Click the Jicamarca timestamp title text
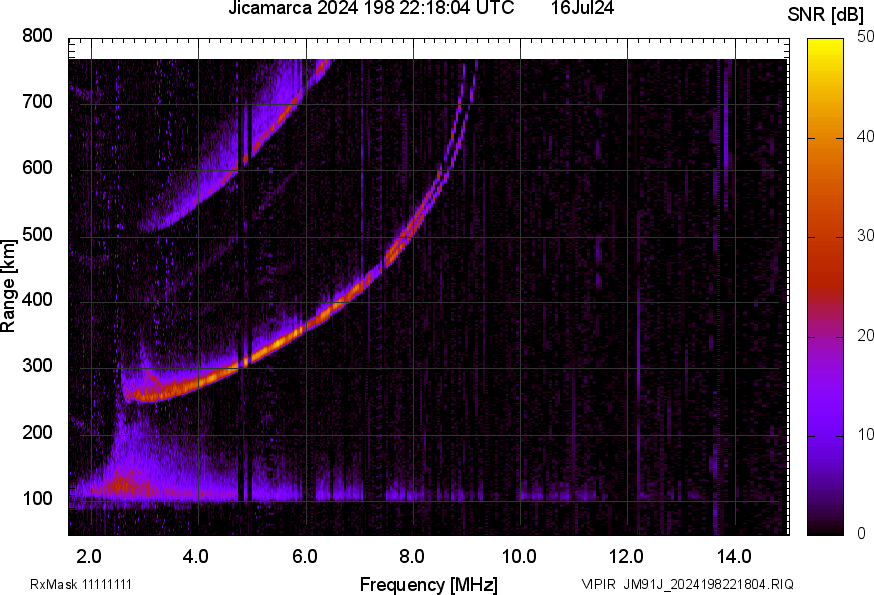This screenshot has height=595, width=874. [371, 9]
